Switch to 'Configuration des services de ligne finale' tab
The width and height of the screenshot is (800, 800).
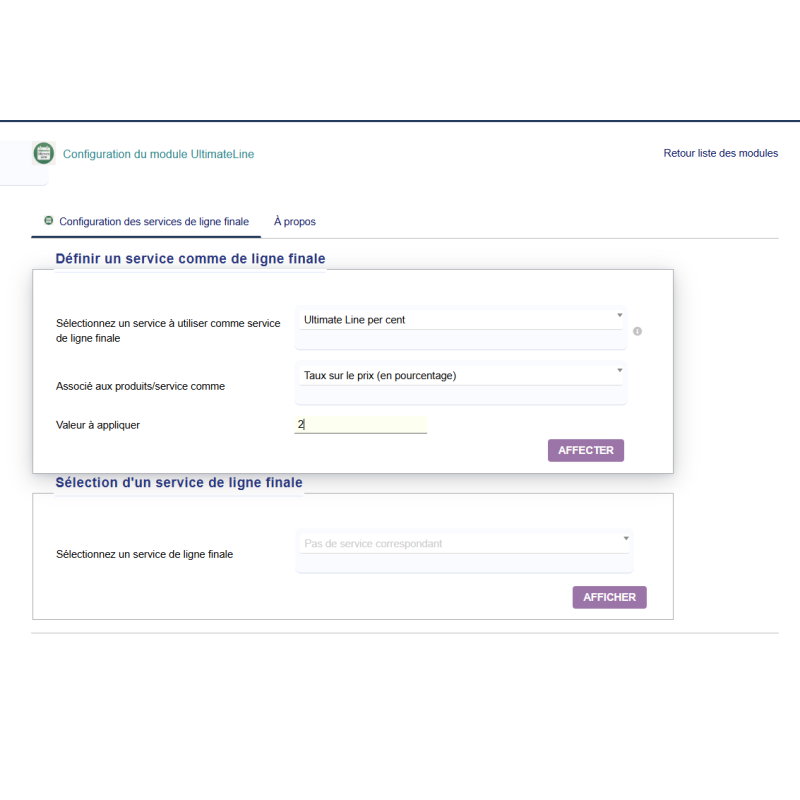[x=154, y=221]
